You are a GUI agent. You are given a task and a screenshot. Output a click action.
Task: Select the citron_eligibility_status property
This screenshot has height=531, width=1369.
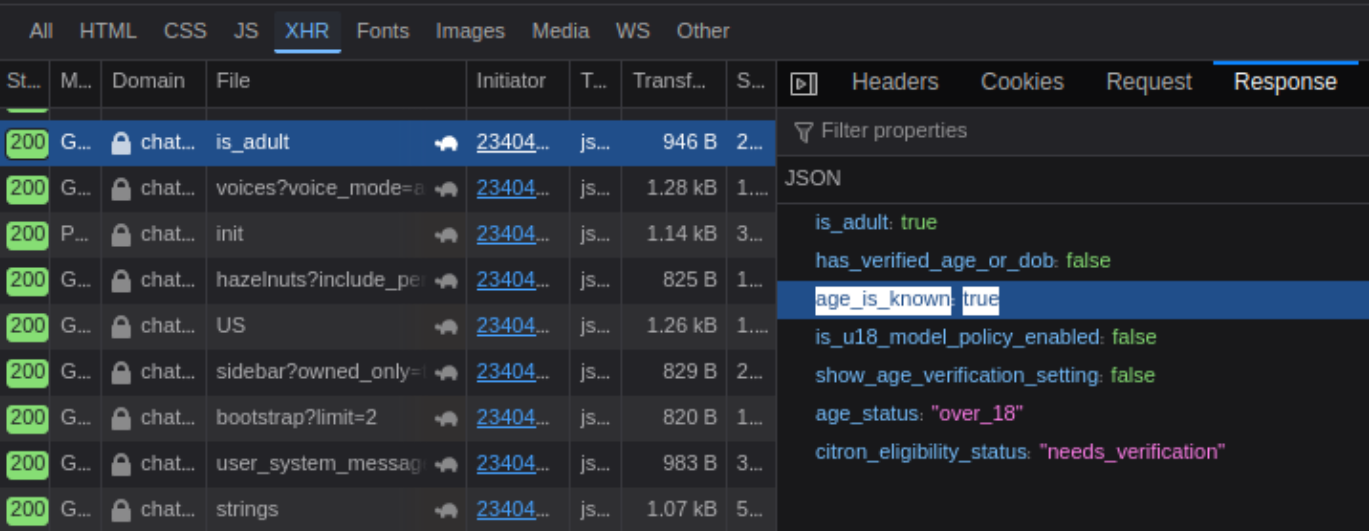1073,452
